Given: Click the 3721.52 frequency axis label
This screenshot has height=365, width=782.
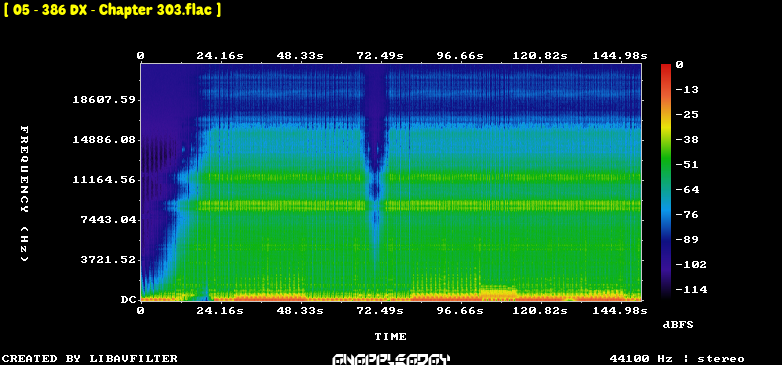Looking at the screenshot, I should (x=108, y=259).
